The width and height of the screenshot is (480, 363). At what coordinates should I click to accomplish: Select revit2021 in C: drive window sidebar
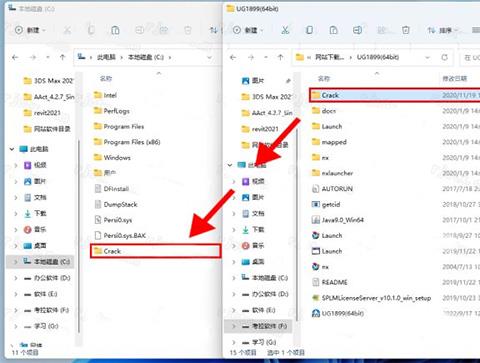click(42, 113)
